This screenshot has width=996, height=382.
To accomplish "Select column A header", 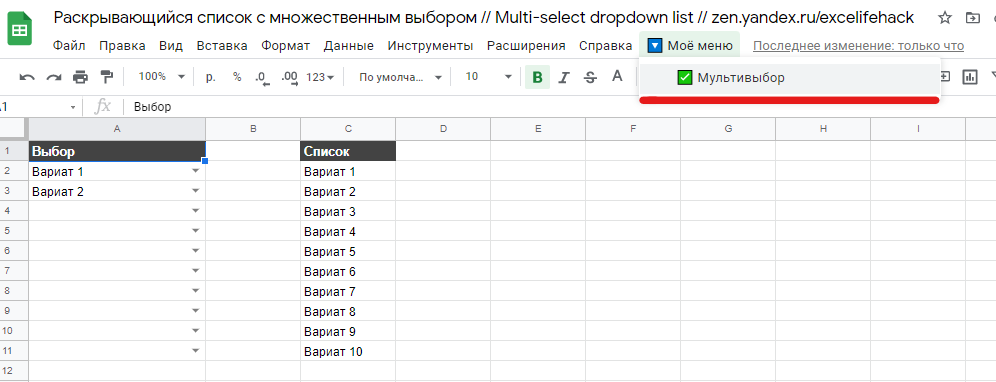I will click(117, 129).
